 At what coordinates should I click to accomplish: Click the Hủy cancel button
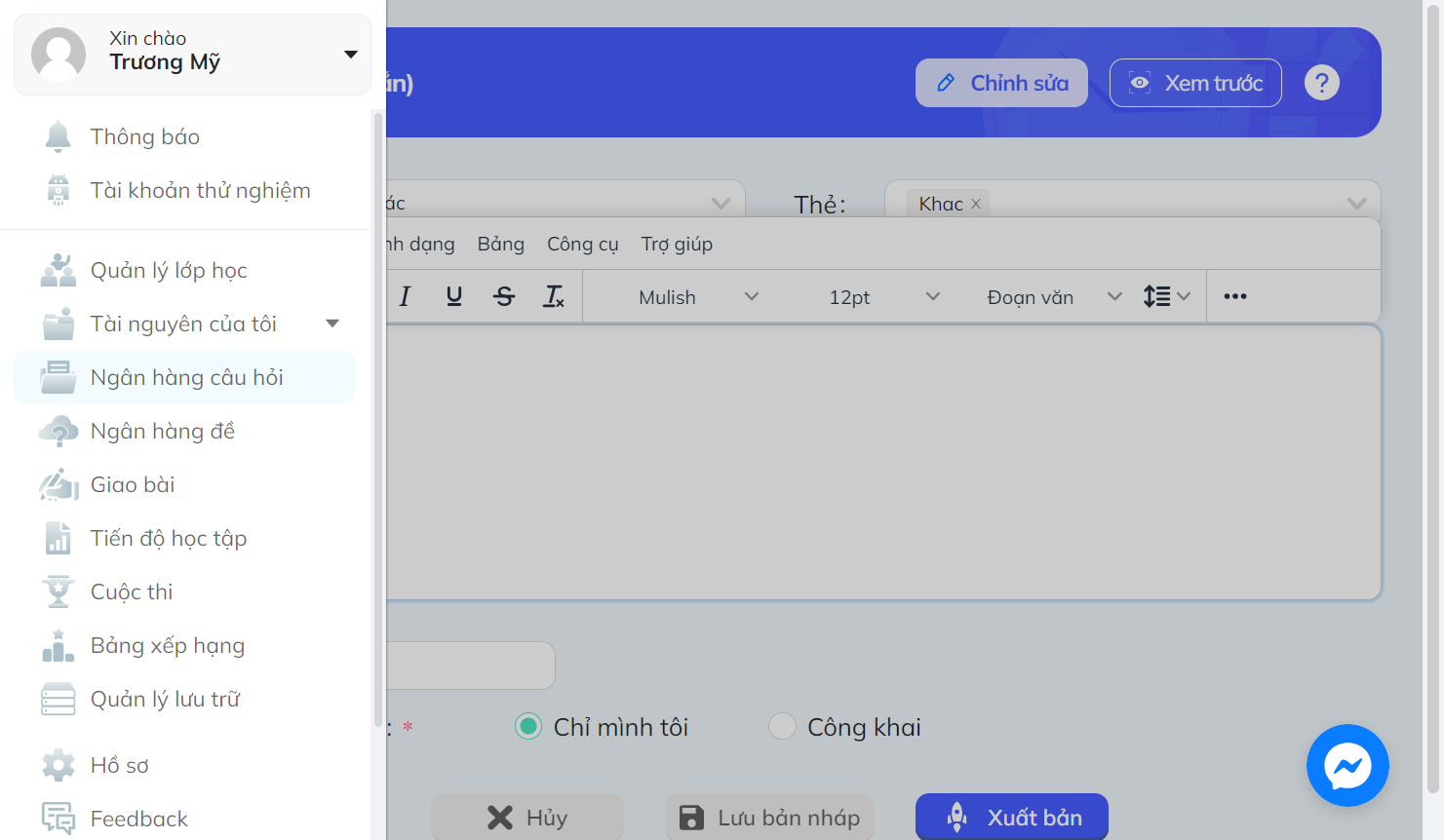pyautogui.click(x=527, y=818)
